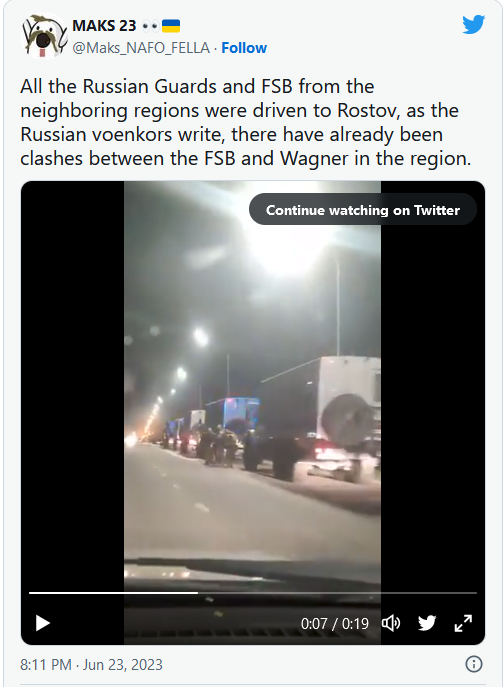
Task: Open the @Maks_NAFO_FELLA handle link
Action: click(x=141, y=48)
